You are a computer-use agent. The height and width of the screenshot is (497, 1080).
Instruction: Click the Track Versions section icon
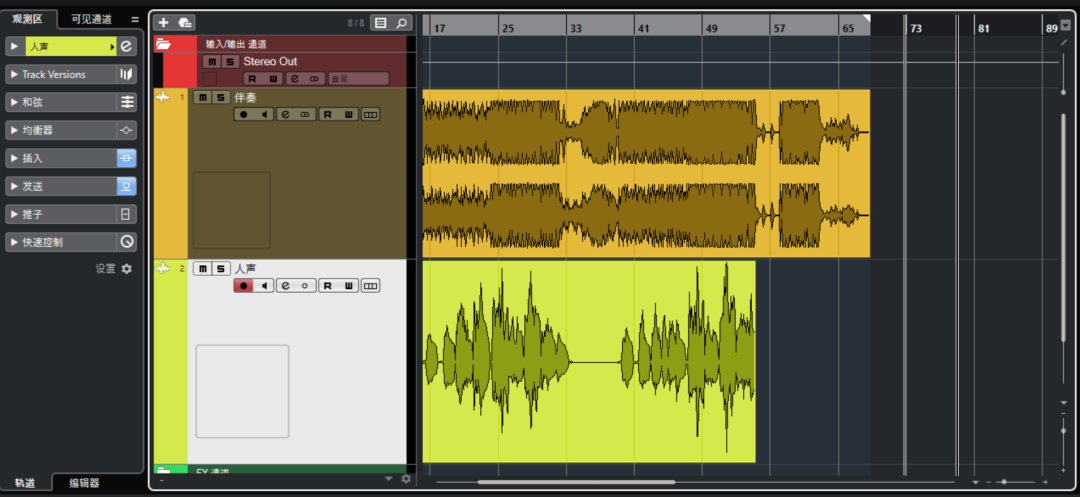pos(126,74)
